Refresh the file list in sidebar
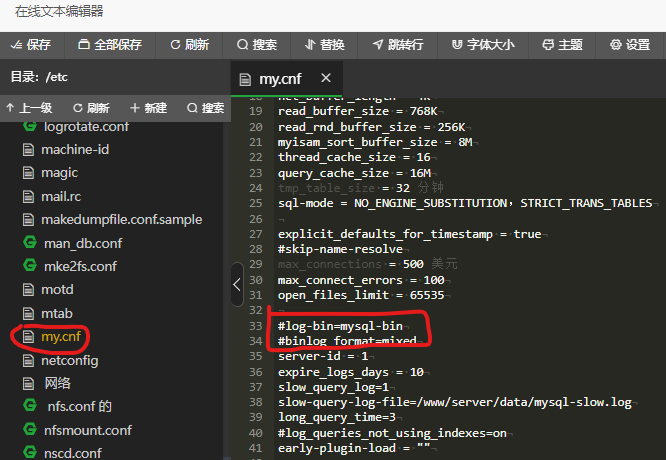 point(90,108)
